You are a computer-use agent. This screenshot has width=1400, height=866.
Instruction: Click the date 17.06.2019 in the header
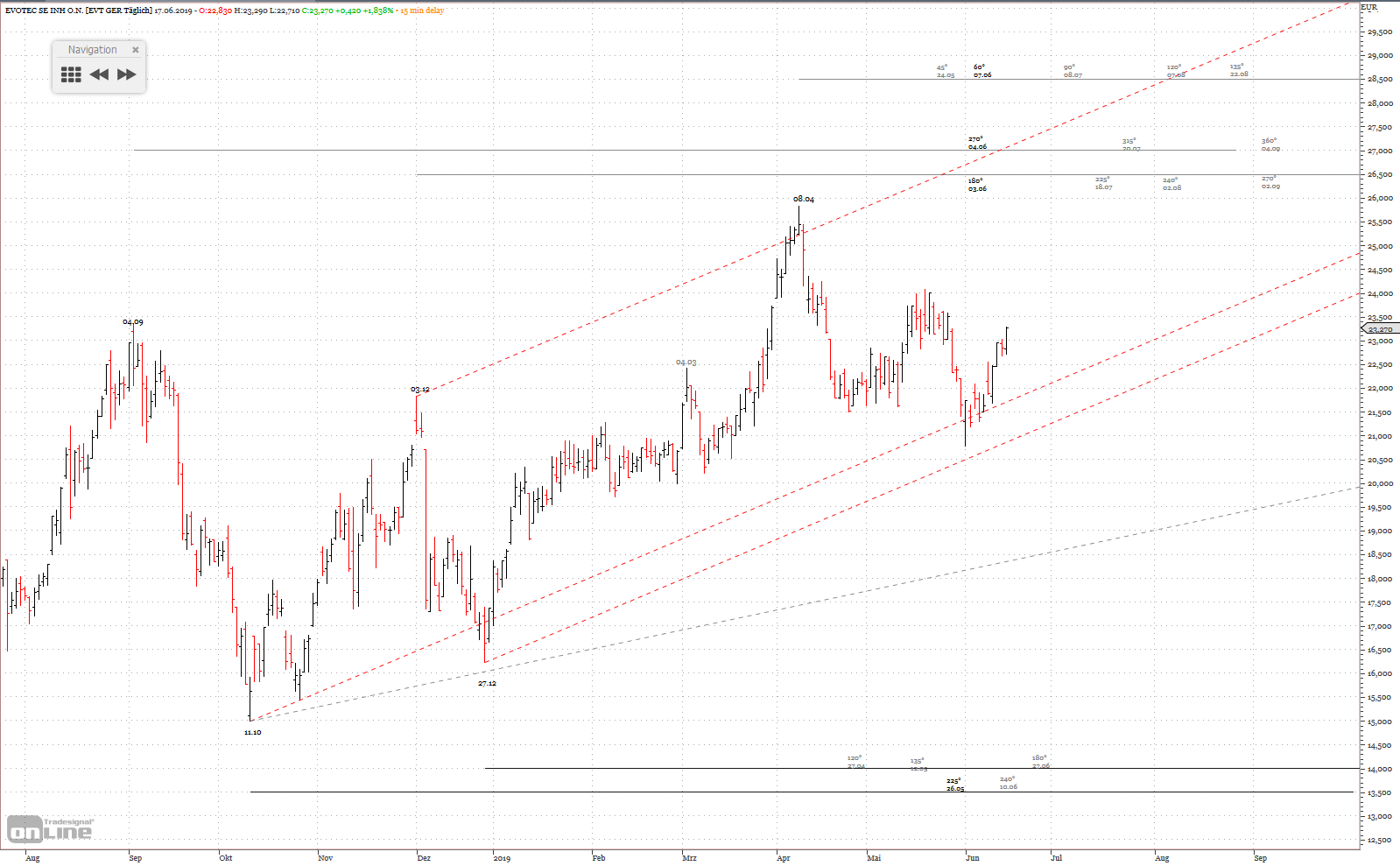[x=174, y=11]
